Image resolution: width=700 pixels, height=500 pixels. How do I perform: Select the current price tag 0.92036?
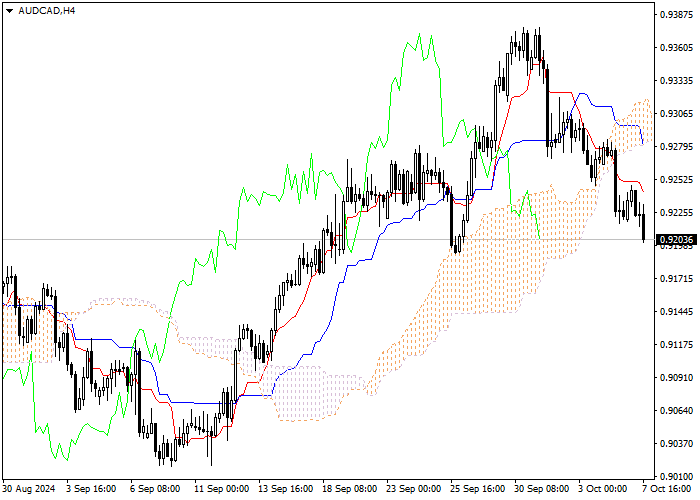[676, 240]
